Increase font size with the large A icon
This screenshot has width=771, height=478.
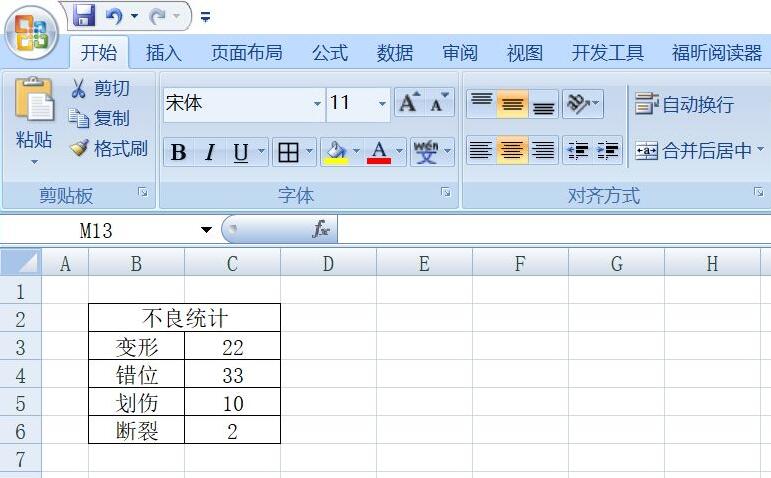409,103
